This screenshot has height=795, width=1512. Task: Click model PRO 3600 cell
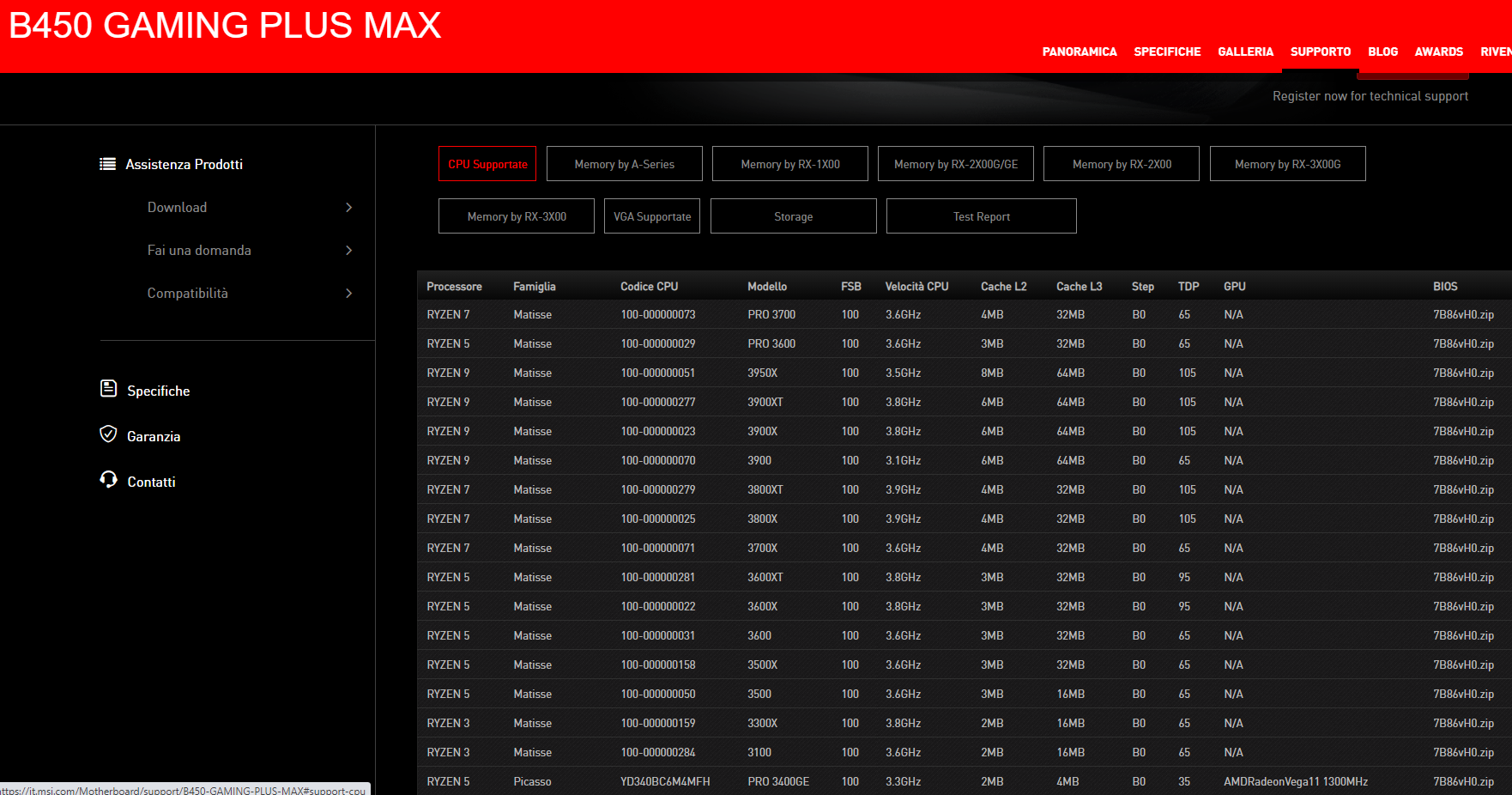[x=771, y=343]
